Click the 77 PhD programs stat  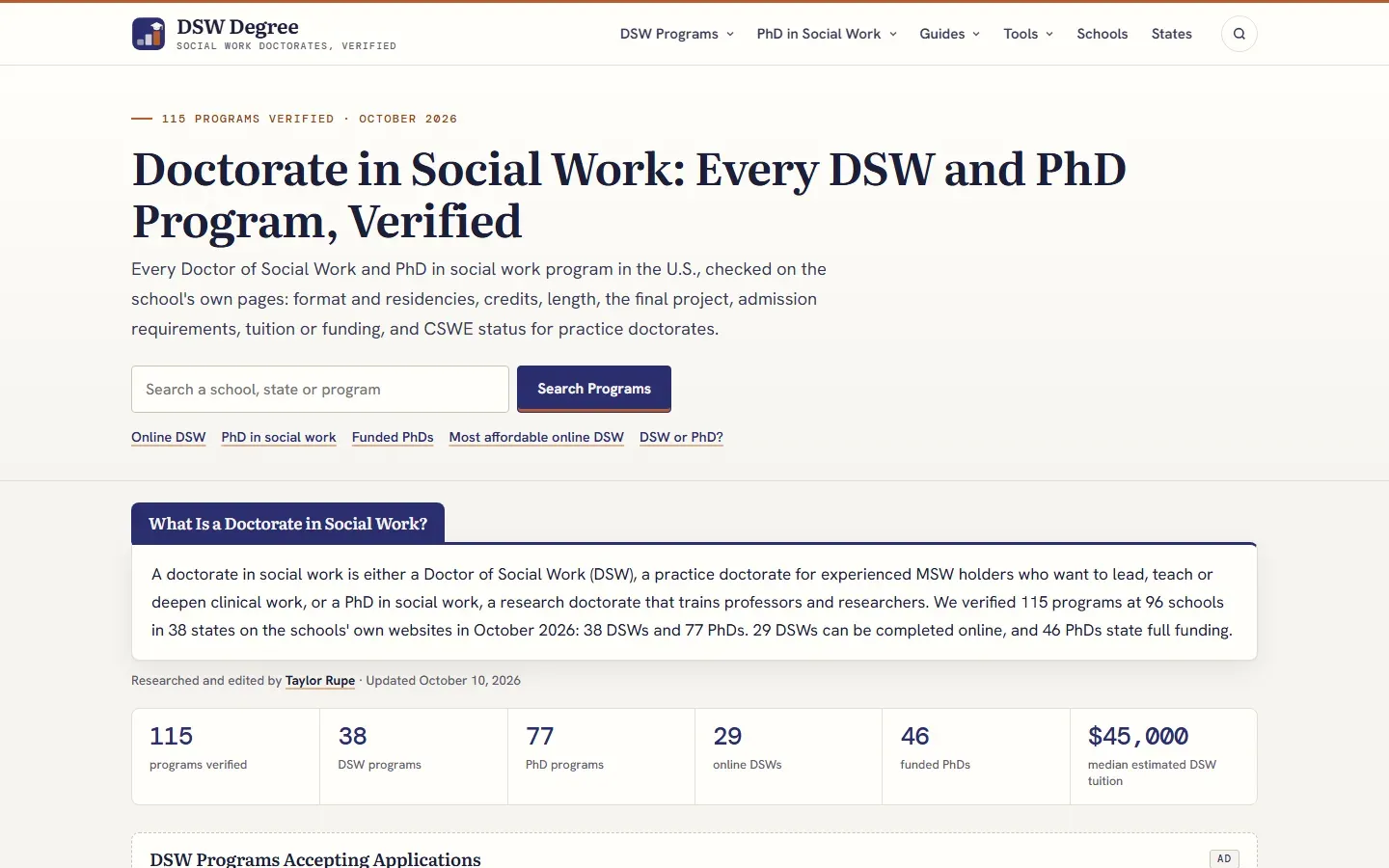[x=601, y=756]
